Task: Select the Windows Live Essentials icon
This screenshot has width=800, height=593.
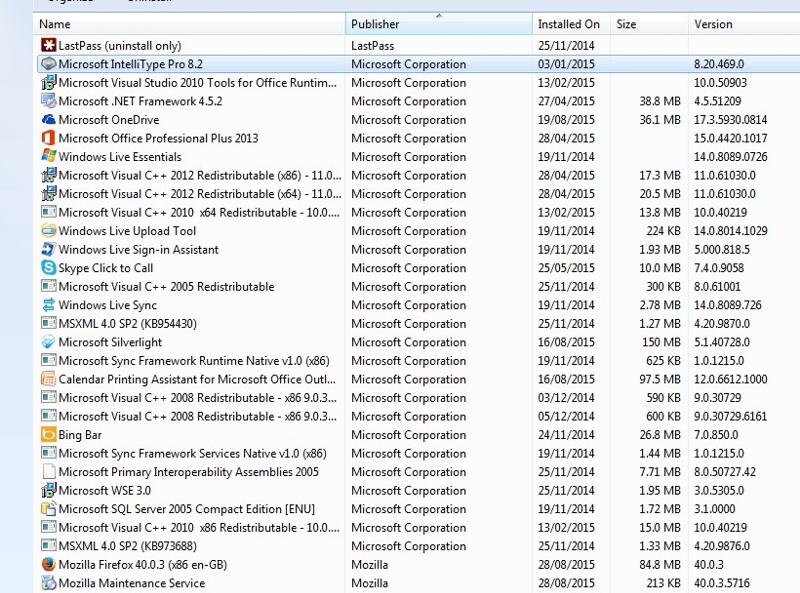Action: pos(48,157)
